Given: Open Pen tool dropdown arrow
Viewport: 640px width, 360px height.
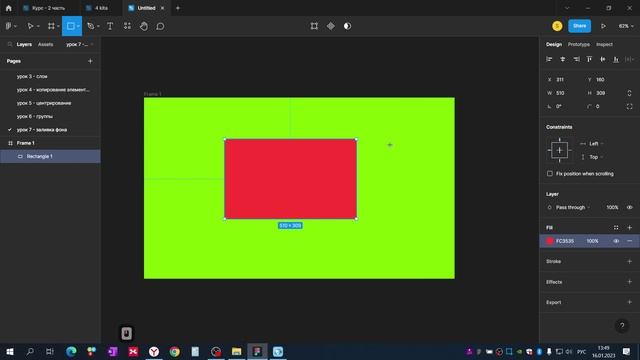Looking at the screenshot, I should (x=98, y=27).
